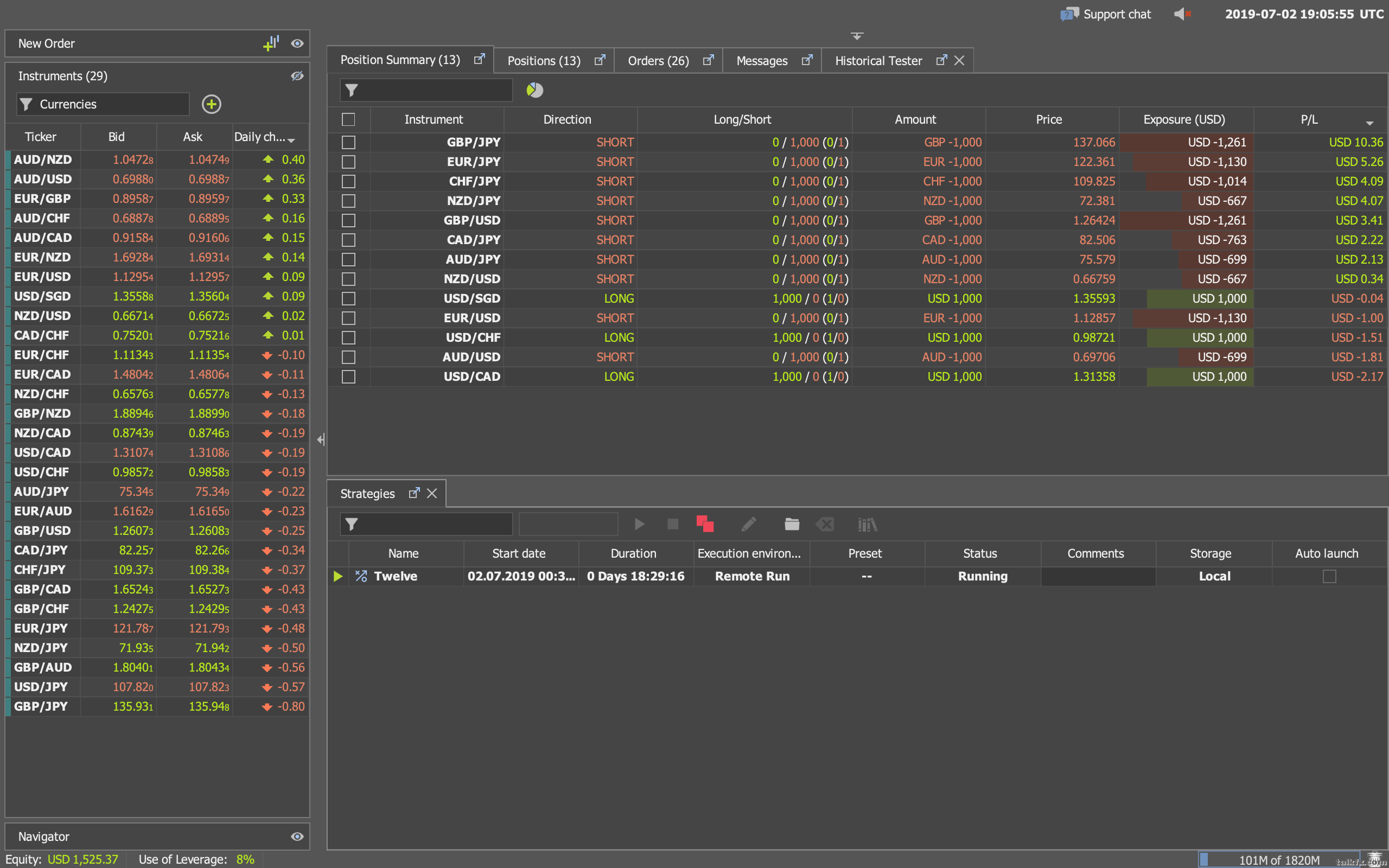
Task: Click the Twelve strategy type icon
Action: pyautogui.click(x=361, y=576)
